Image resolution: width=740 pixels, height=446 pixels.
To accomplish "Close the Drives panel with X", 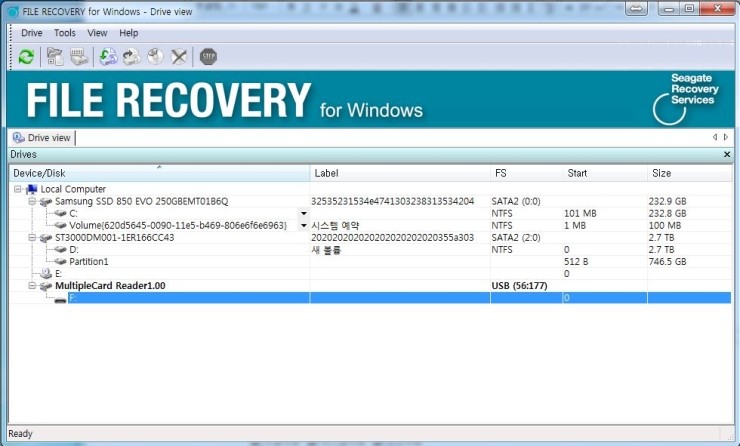I will 727,154.
